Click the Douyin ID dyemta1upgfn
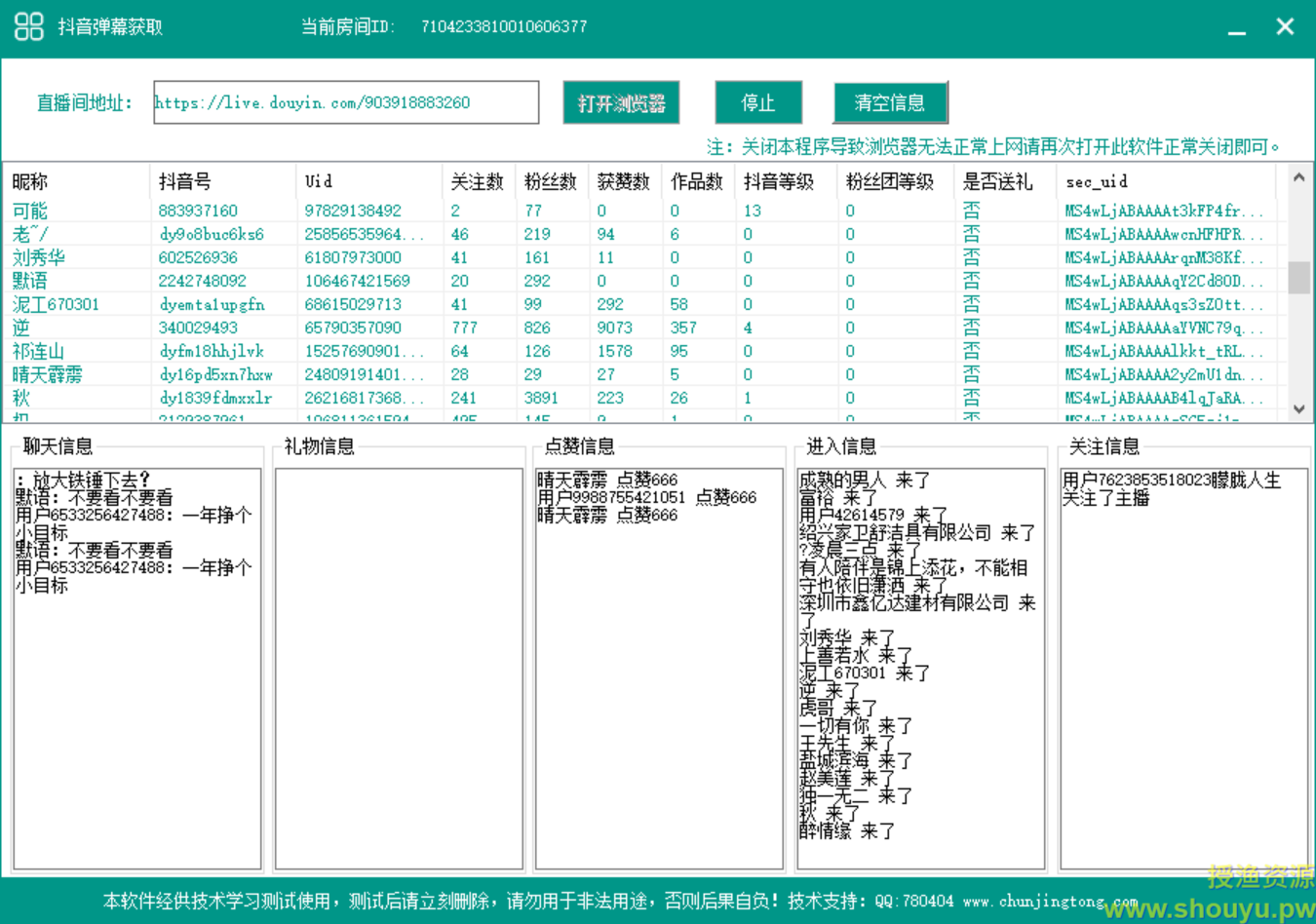 (x=212, y=304)
